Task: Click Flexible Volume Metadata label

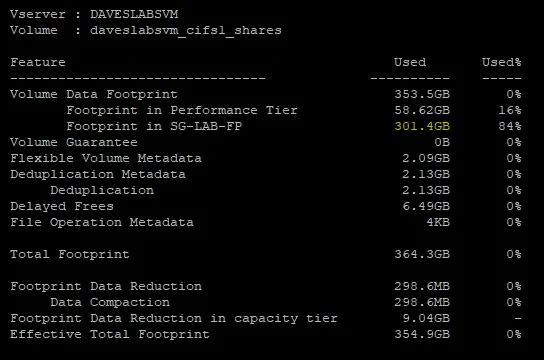Action: [106, 158]
